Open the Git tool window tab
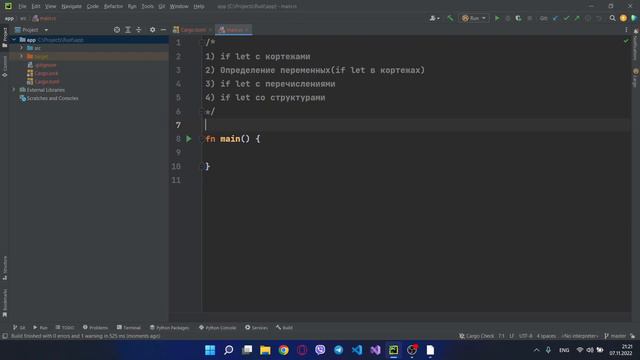 (19, 328)
